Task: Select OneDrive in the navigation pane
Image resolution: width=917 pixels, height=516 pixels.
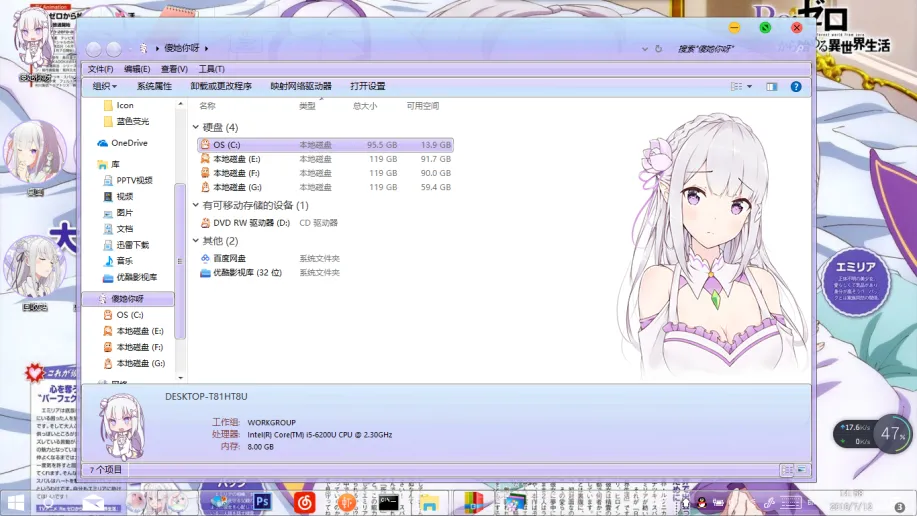Action: (129, 143)
